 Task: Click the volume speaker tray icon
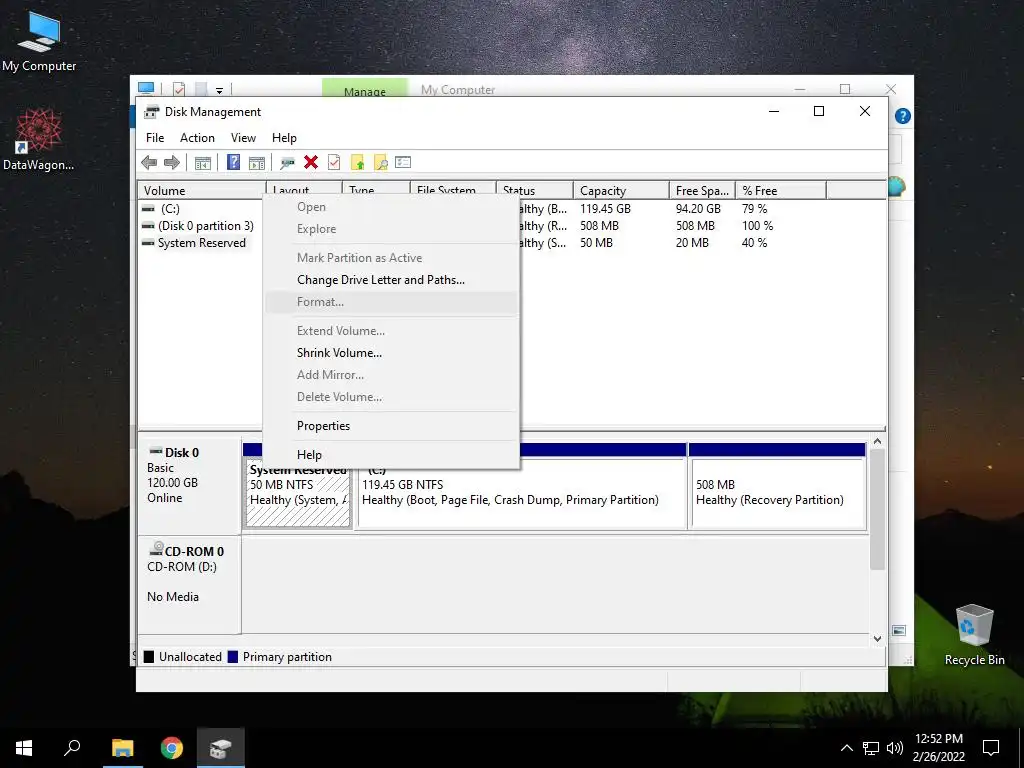coord(895,748)
